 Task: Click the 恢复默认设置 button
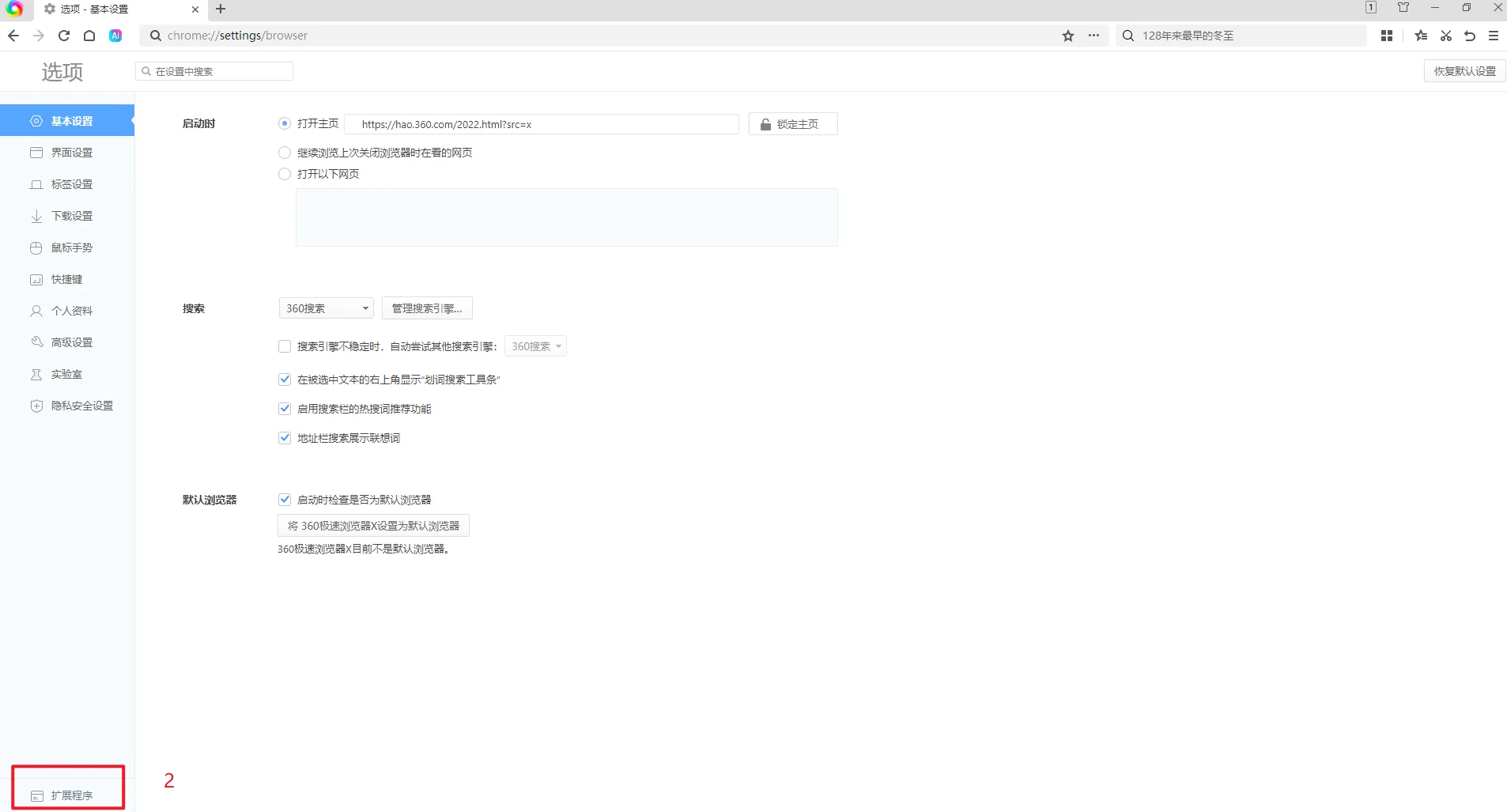[1465, 71]
